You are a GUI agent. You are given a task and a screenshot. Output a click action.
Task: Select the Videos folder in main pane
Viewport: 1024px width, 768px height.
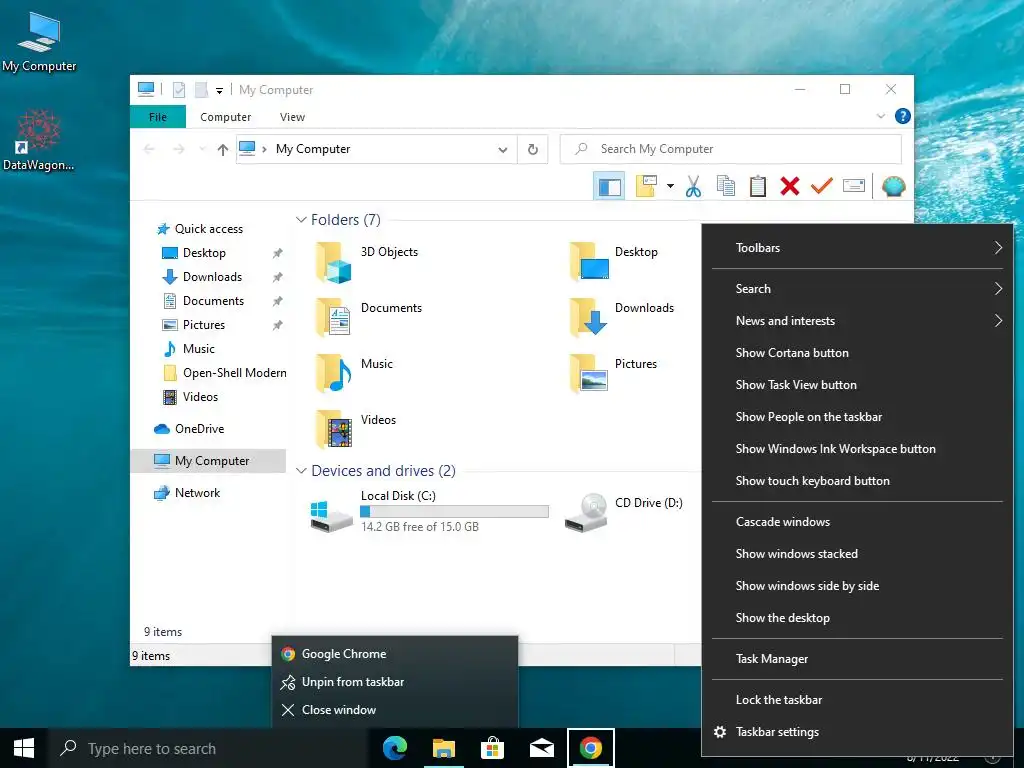coord(356,429)
